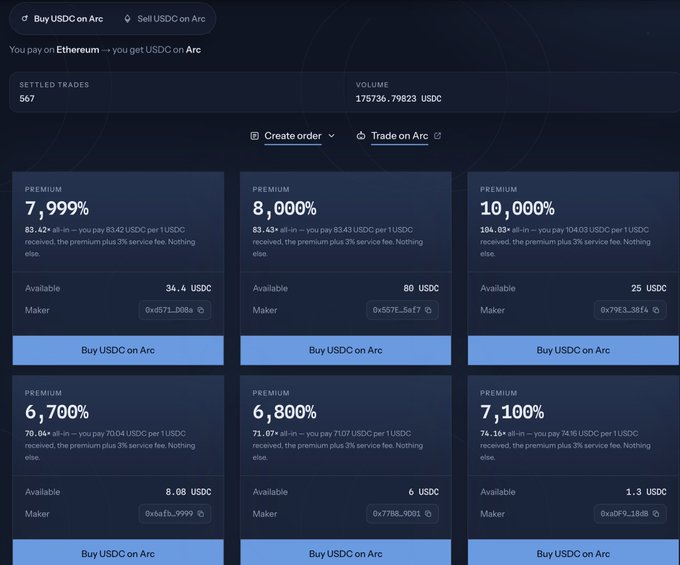
Task: Copy maker address 0x77B8...9D01
Action: click(428, 514)
